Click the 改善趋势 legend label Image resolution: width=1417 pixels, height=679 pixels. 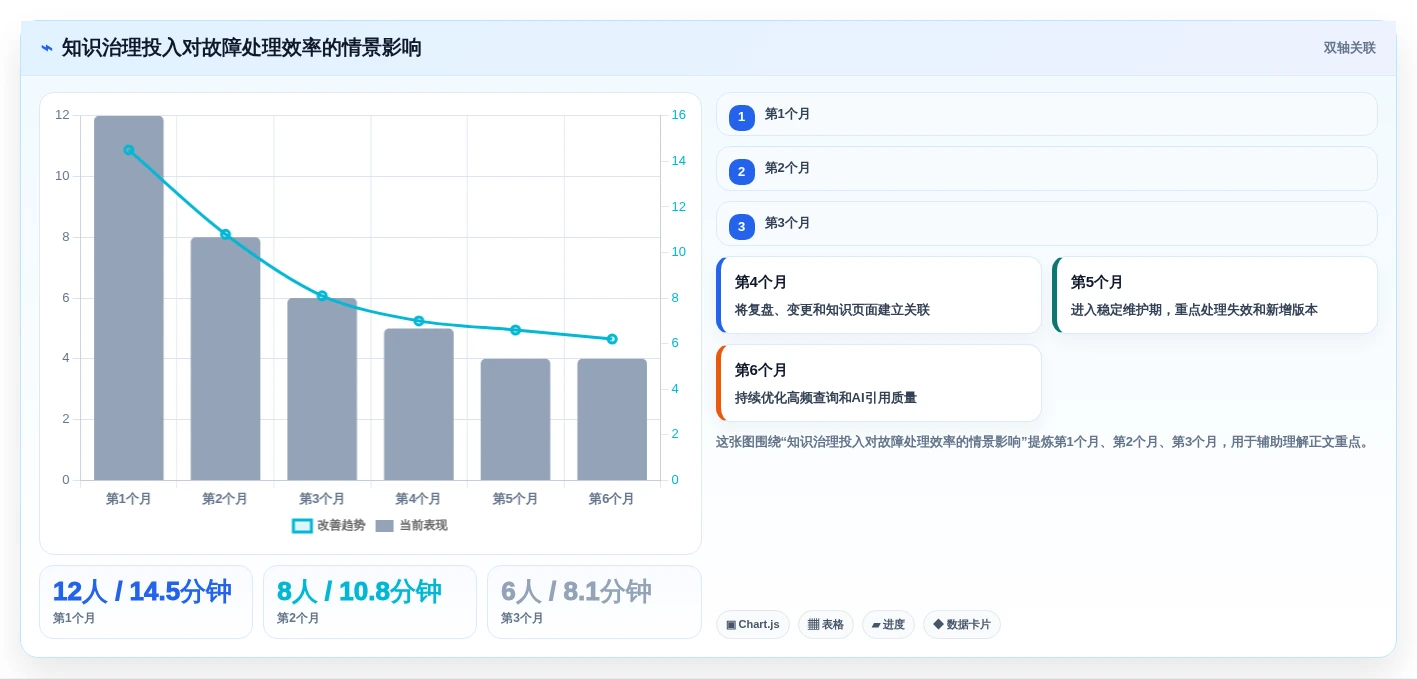click(x=341, y=526)
